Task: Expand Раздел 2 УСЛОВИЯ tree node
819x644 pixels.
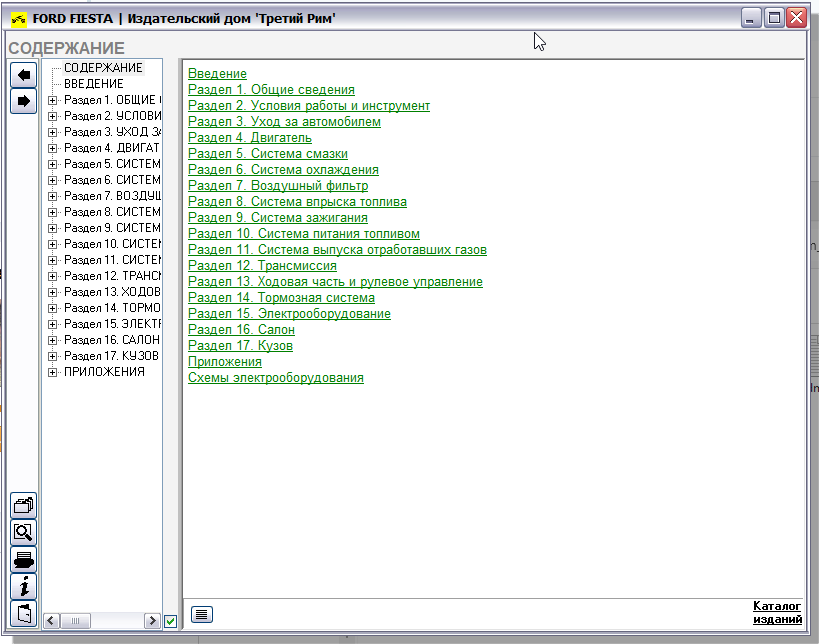Action: 52,116
